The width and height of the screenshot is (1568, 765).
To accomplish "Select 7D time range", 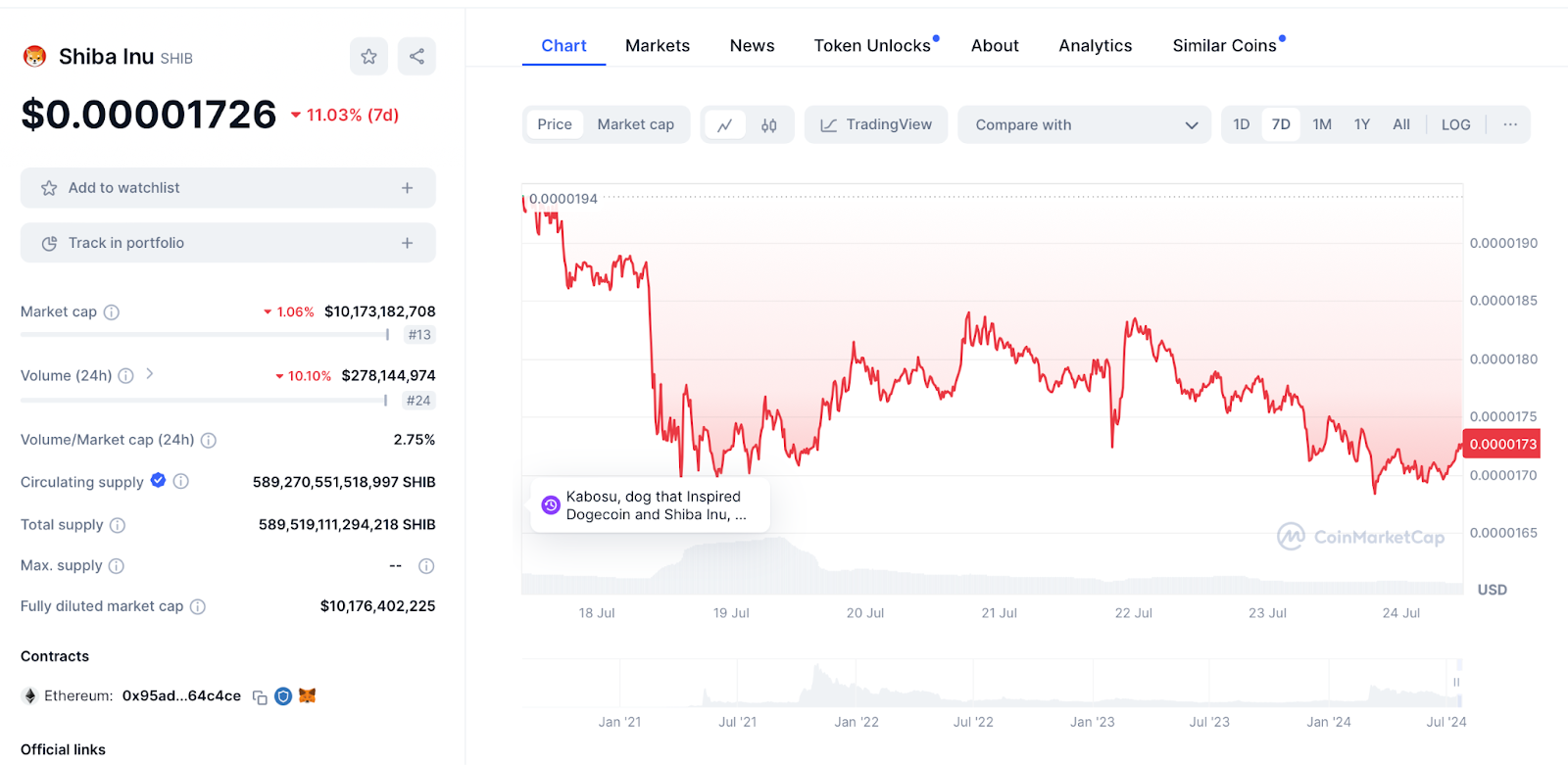I will (x=1281, y=125).
